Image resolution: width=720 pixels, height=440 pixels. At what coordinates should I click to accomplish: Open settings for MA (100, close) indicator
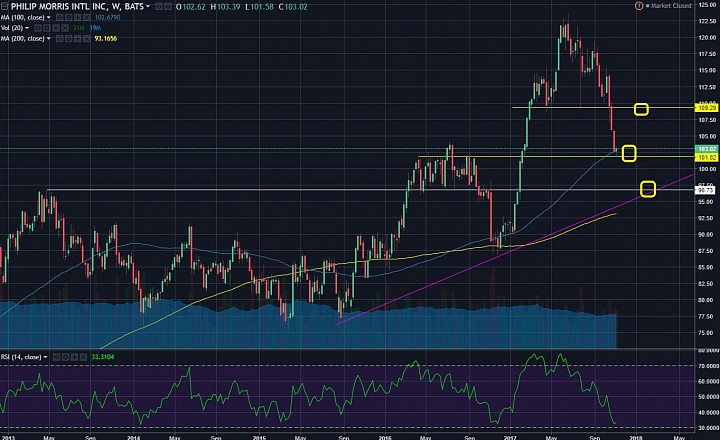pyautogui.click(x=68, y=17)
